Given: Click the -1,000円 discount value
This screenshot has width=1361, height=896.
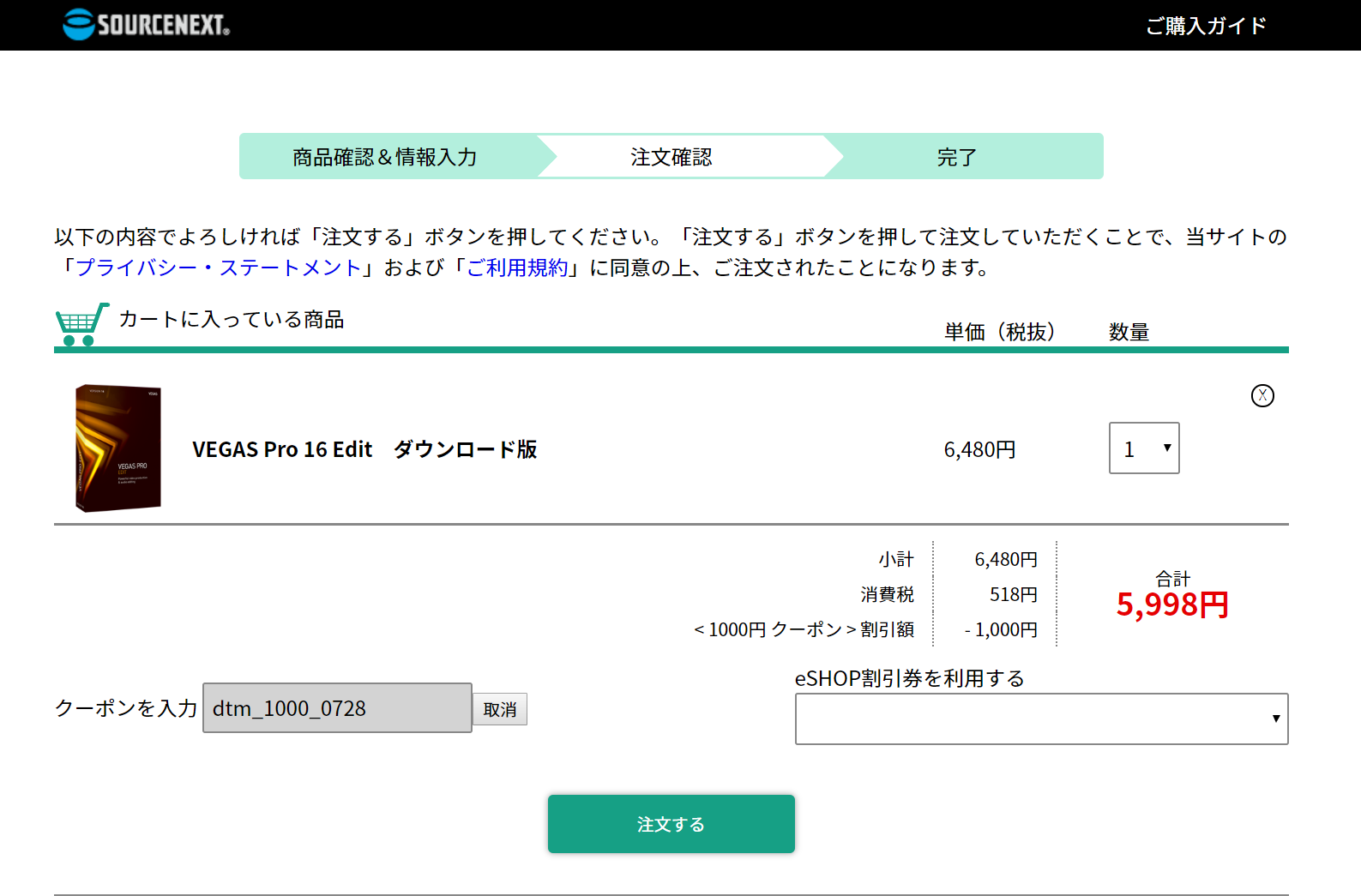Looking at the screenshot, I should pos(1001,630).
